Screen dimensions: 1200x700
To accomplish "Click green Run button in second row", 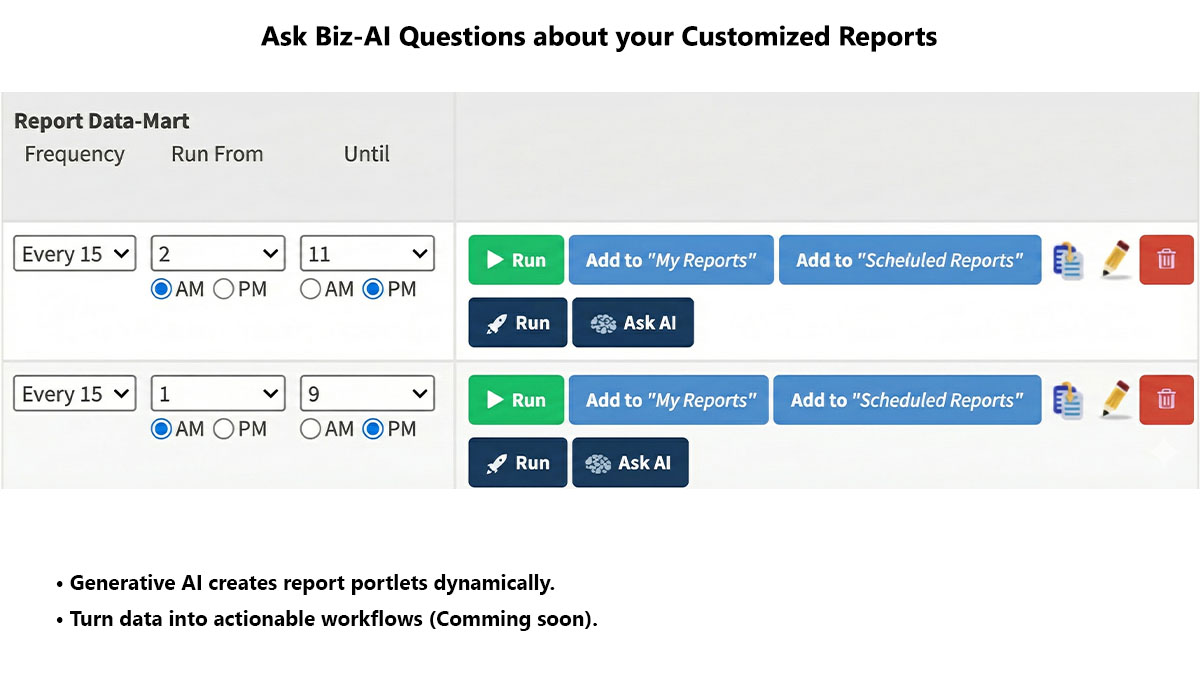I will point(516,400).
